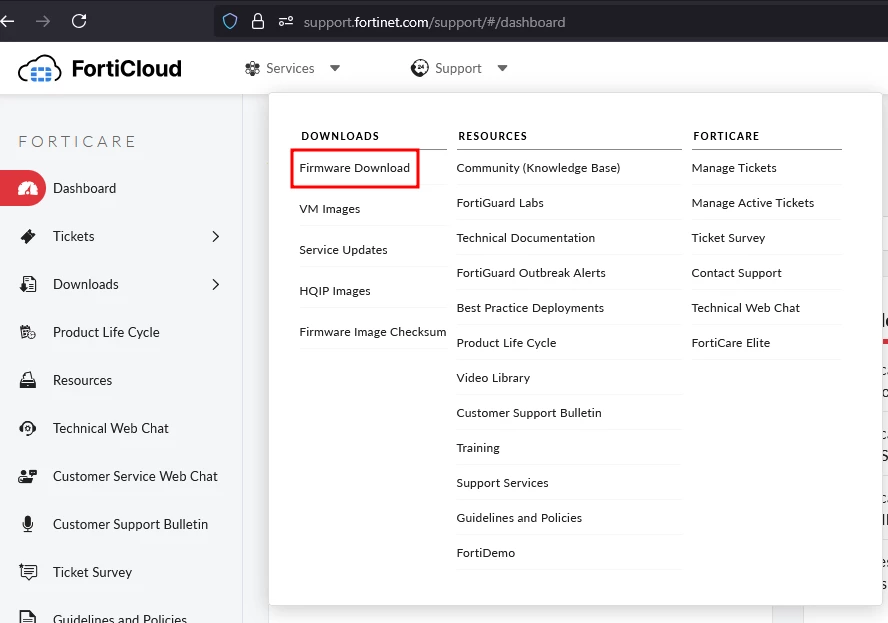Click the Resources drive icon in sidebar
This screenshot has width=888, height=623.
pyautogui.click(x=28, y=380)
